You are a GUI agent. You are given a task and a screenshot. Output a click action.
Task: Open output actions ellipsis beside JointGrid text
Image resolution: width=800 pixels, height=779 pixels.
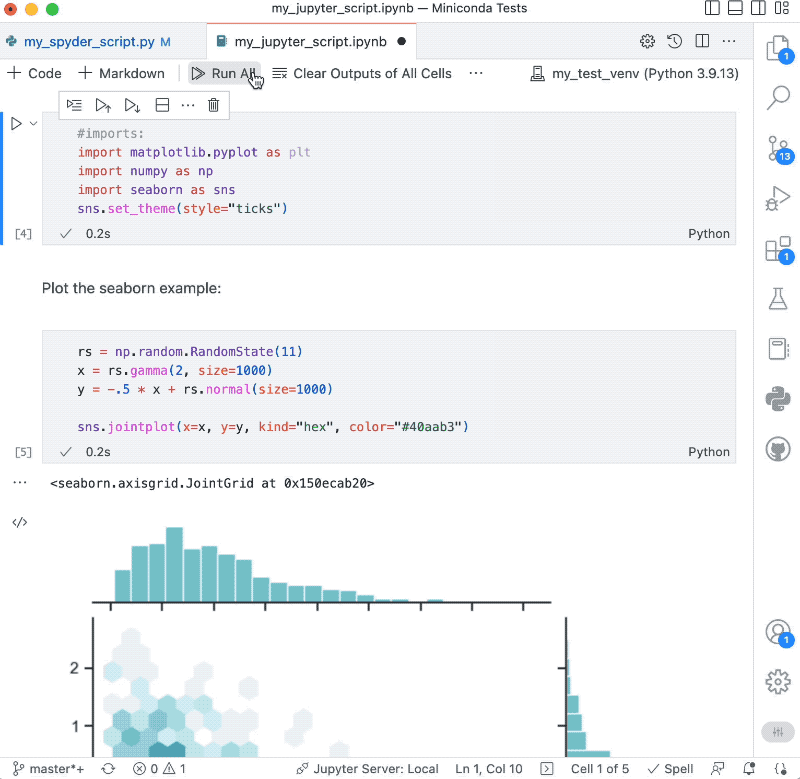click(20, 483)
